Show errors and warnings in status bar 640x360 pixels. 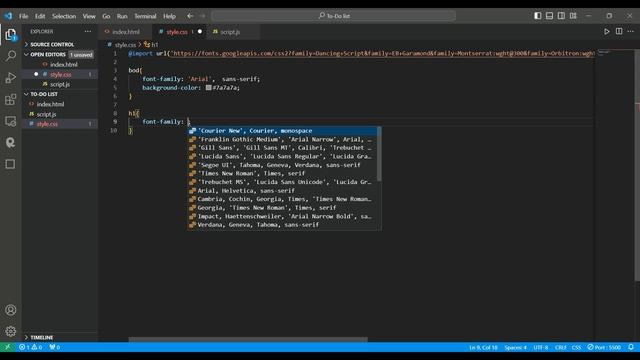(31, 347)
